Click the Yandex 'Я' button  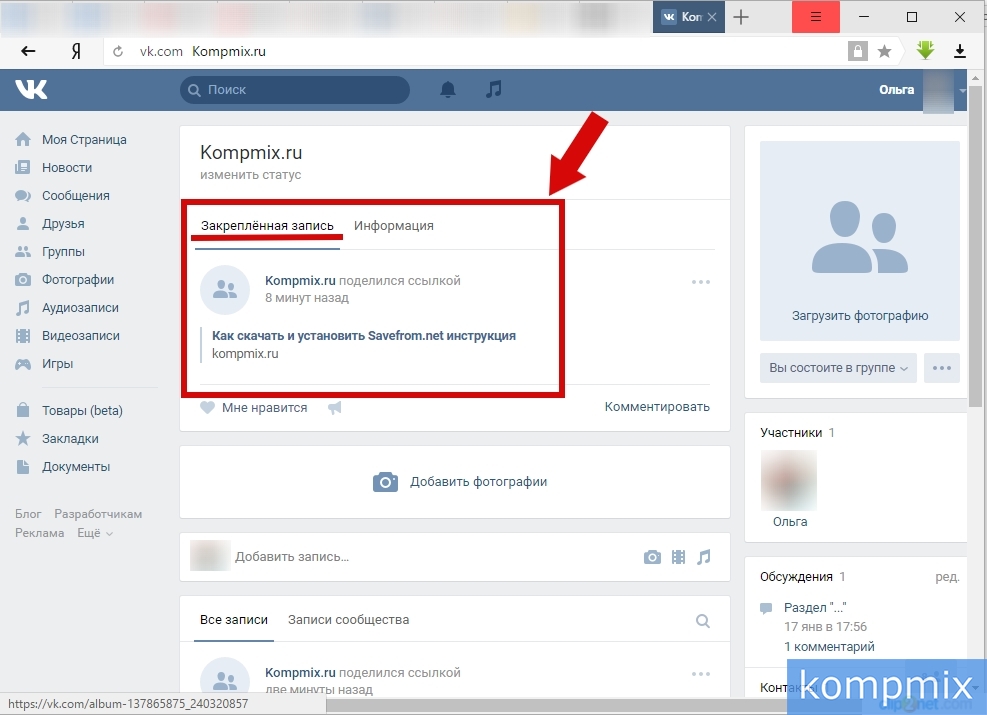click(76, 51)
